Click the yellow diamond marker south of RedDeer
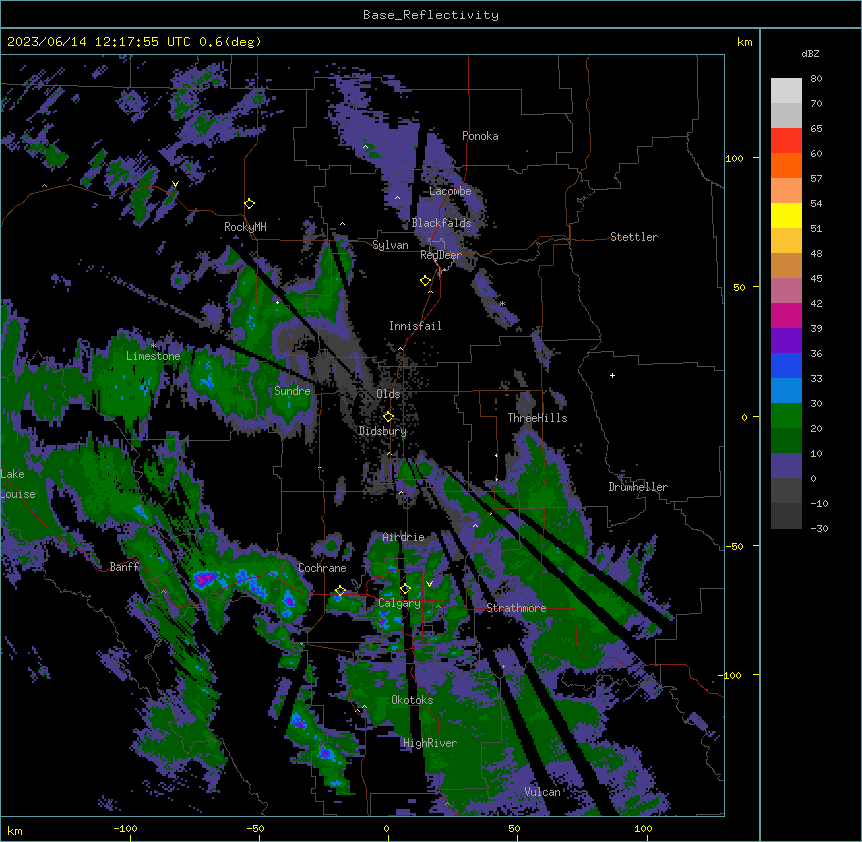 tap(426, 281)
